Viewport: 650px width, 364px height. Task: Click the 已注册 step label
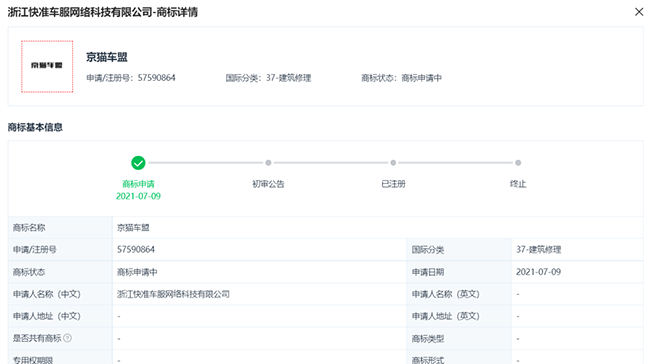point(393,184)
